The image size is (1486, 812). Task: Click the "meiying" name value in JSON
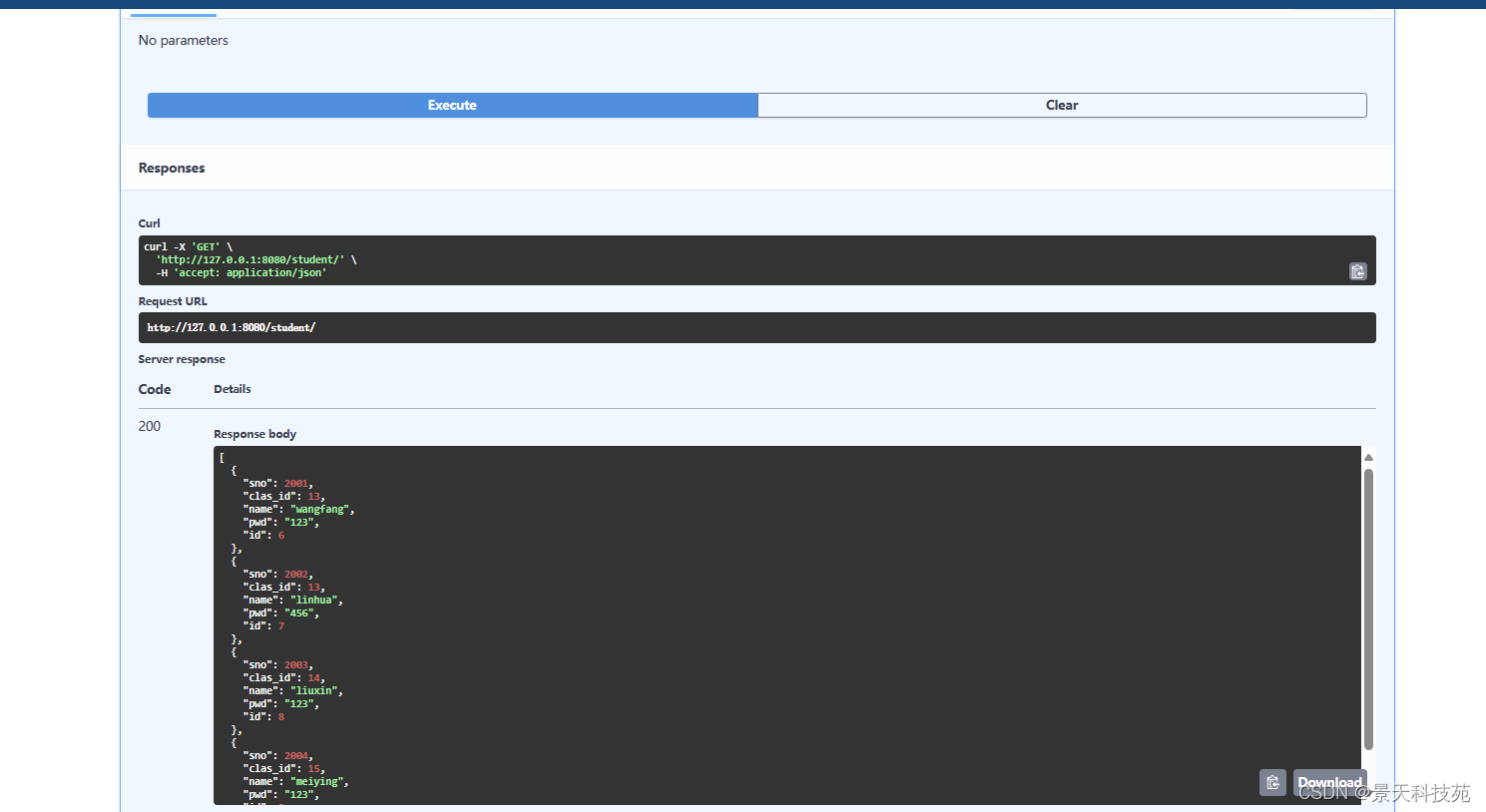click(316, 781)
